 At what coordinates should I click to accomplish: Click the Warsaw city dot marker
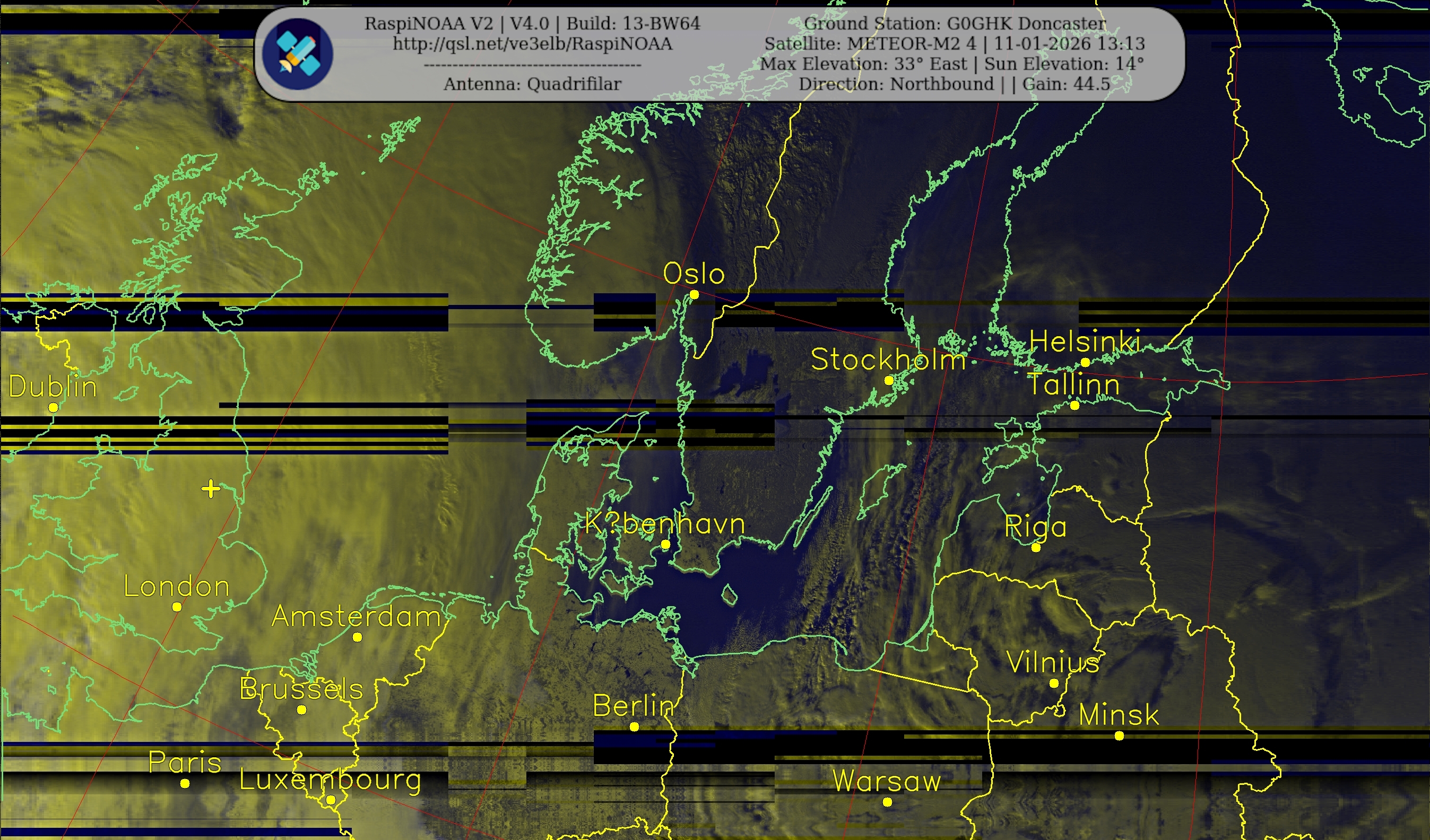pos(888,802)
